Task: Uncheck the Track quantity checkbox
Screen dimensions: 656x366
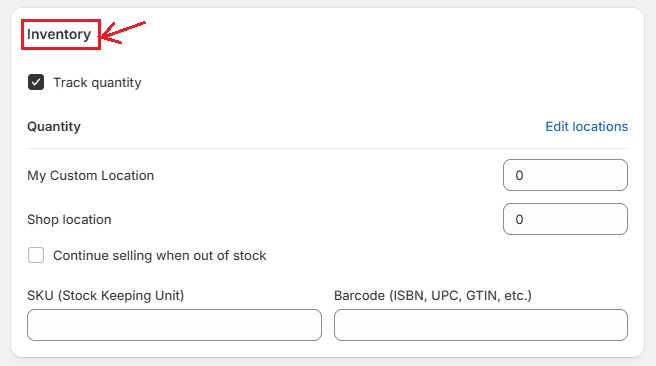Action: [36, 82]
